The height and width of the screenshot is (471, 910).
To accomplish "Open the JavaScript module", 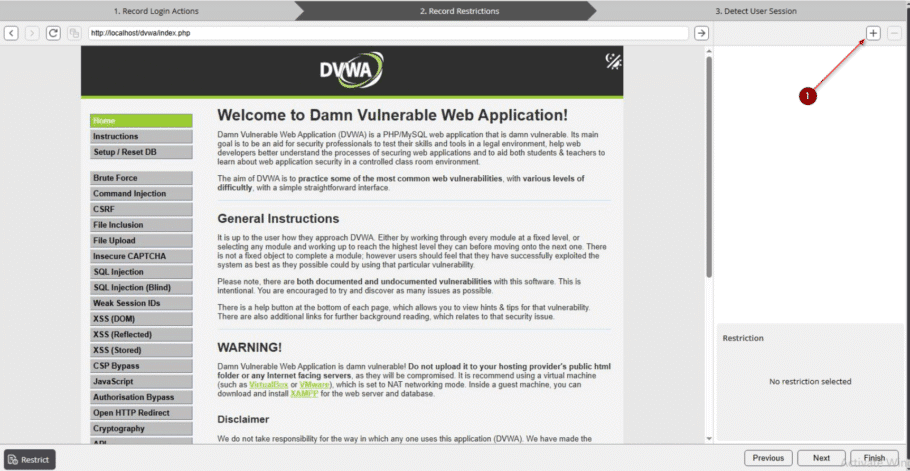I will (141, 382).
